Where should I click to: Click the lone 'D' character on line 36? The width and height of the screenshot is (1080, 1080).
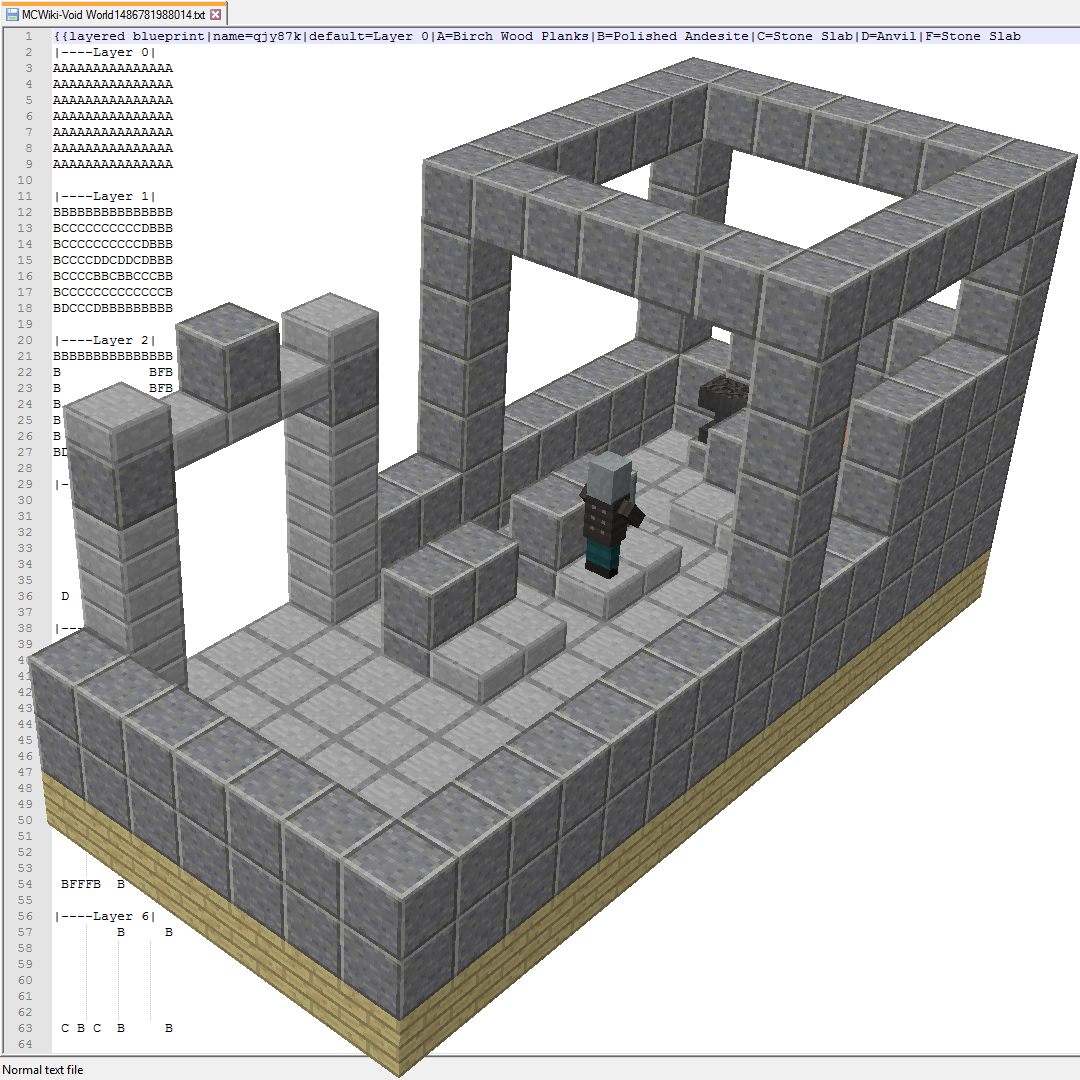coord(65,596)
